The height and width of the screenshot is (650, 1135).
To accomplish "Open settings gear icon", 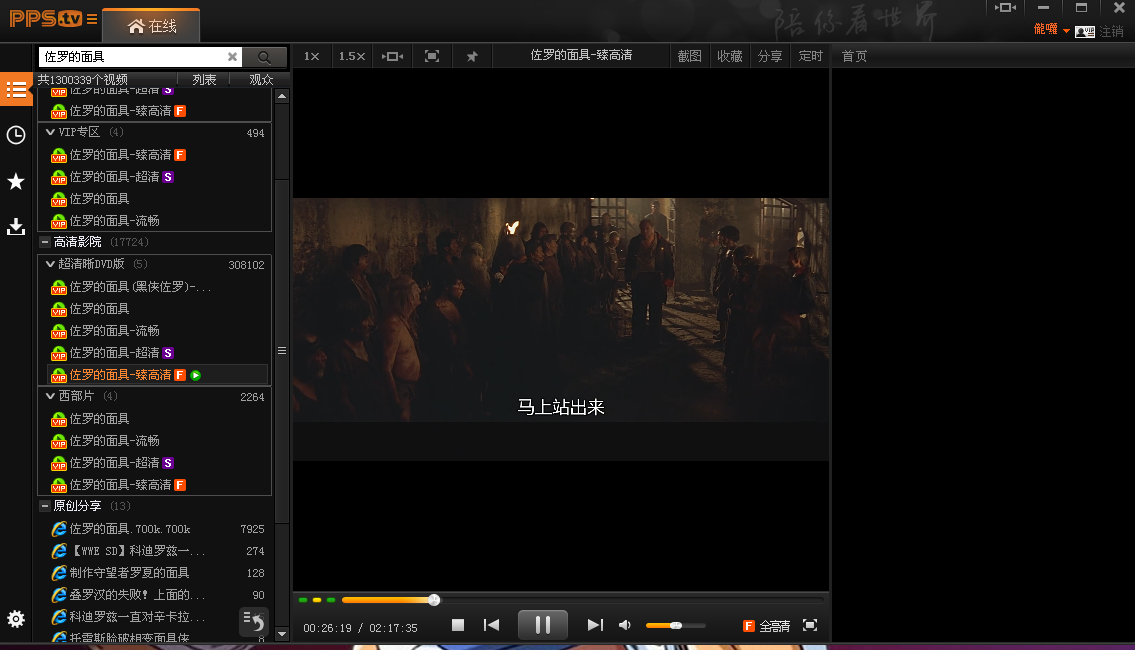I will [x=16, y=619].
